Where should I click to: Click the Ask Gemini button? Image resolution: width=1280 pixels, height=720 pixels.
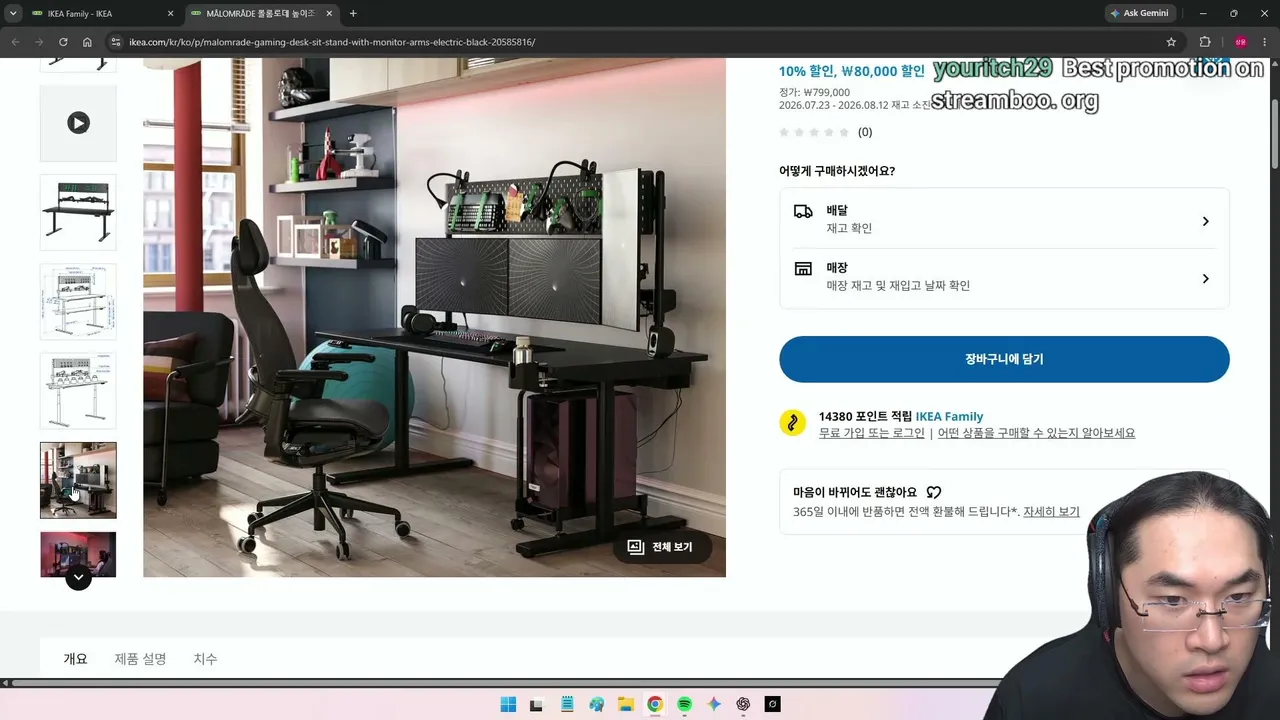(x=1140, y=13)
